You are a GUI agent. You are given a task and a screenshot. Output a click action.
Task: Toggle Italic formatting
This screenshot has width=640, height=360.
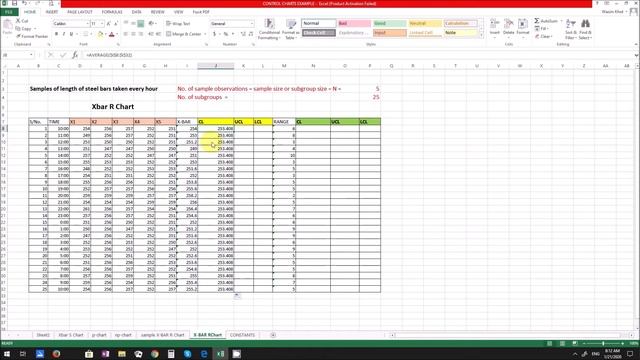click(x=64, y=34)
